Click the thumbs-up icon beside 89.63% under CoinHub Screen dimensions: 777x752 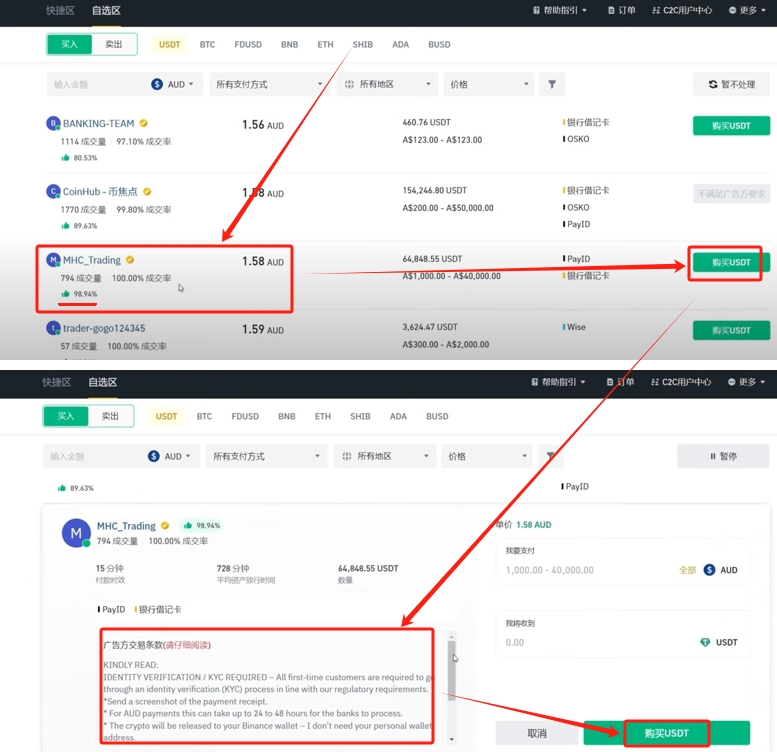65,226
